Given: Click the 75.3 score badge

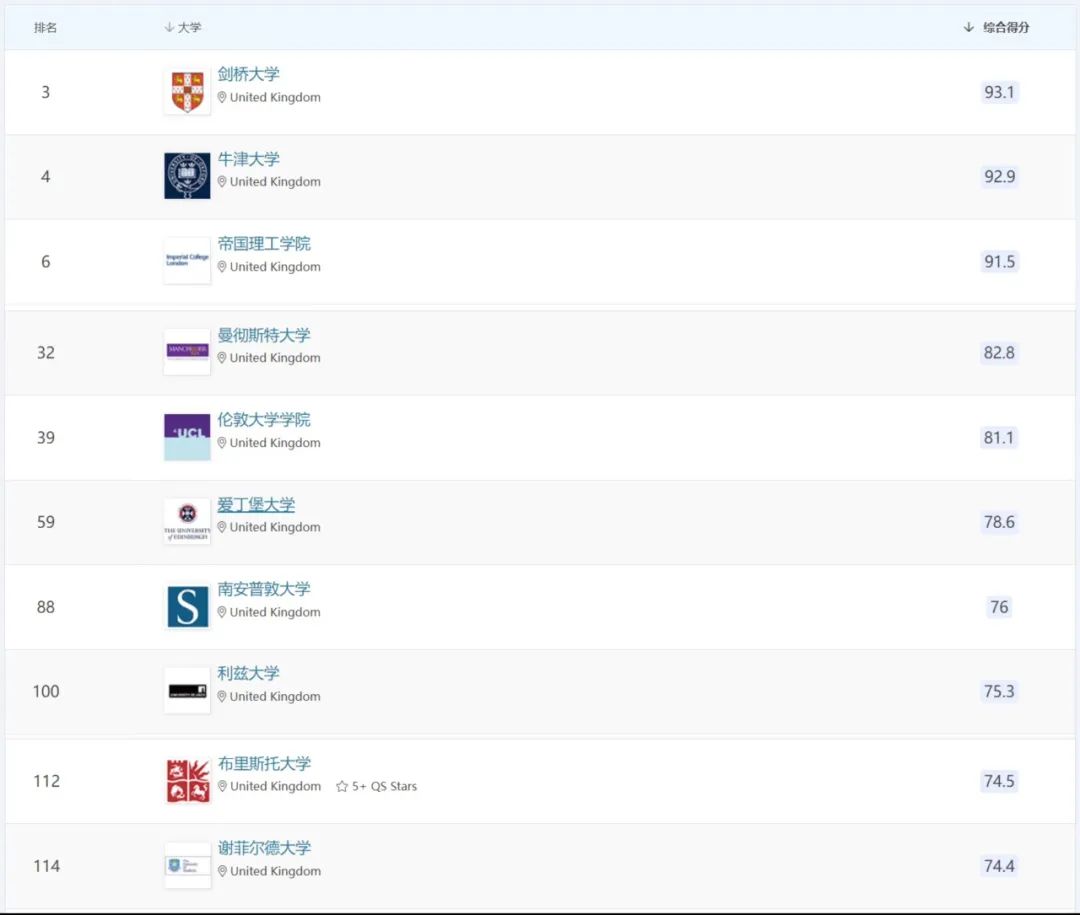Looking at the screenshot, I should tap(999, 690).
